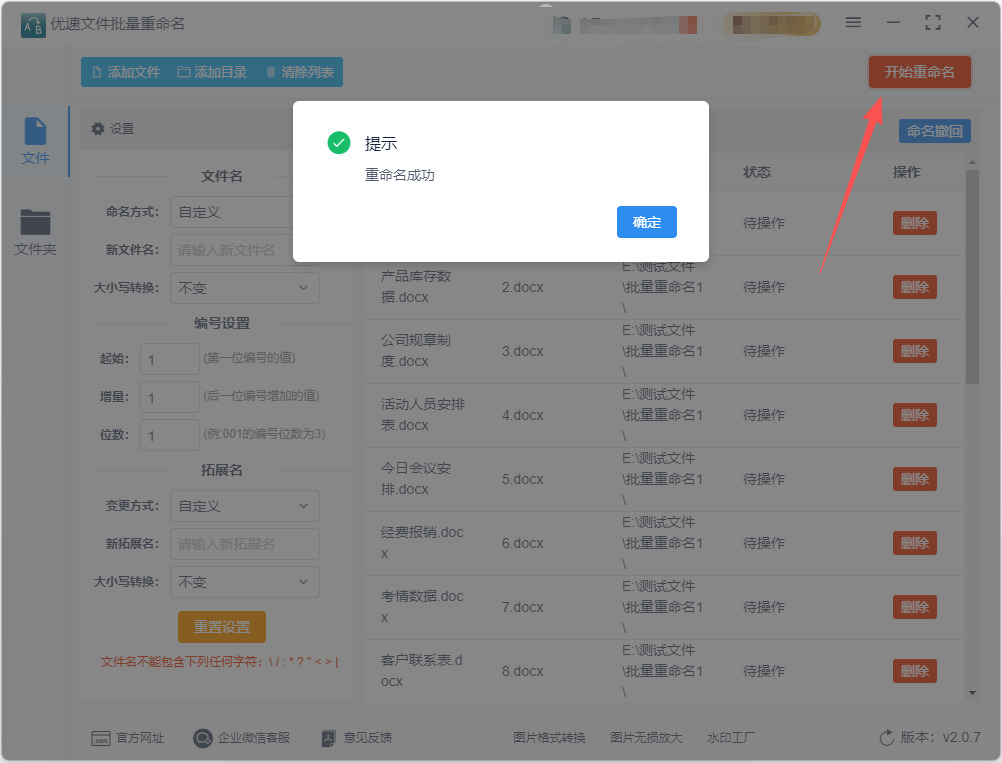Click the app logo icon in the title bar

coord(33,25)
